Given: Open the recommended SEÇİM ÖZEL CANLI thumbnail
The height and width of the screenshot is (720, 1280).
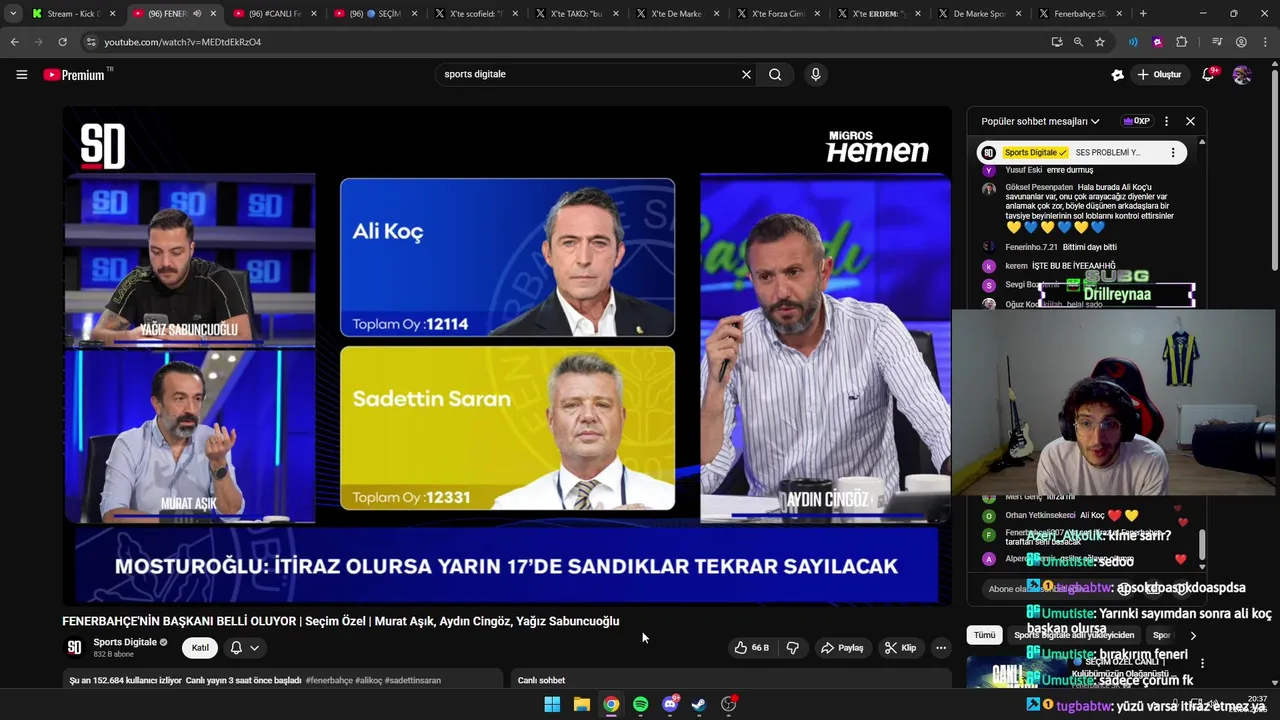Looking at the screenshot, I should [1018, 672].
